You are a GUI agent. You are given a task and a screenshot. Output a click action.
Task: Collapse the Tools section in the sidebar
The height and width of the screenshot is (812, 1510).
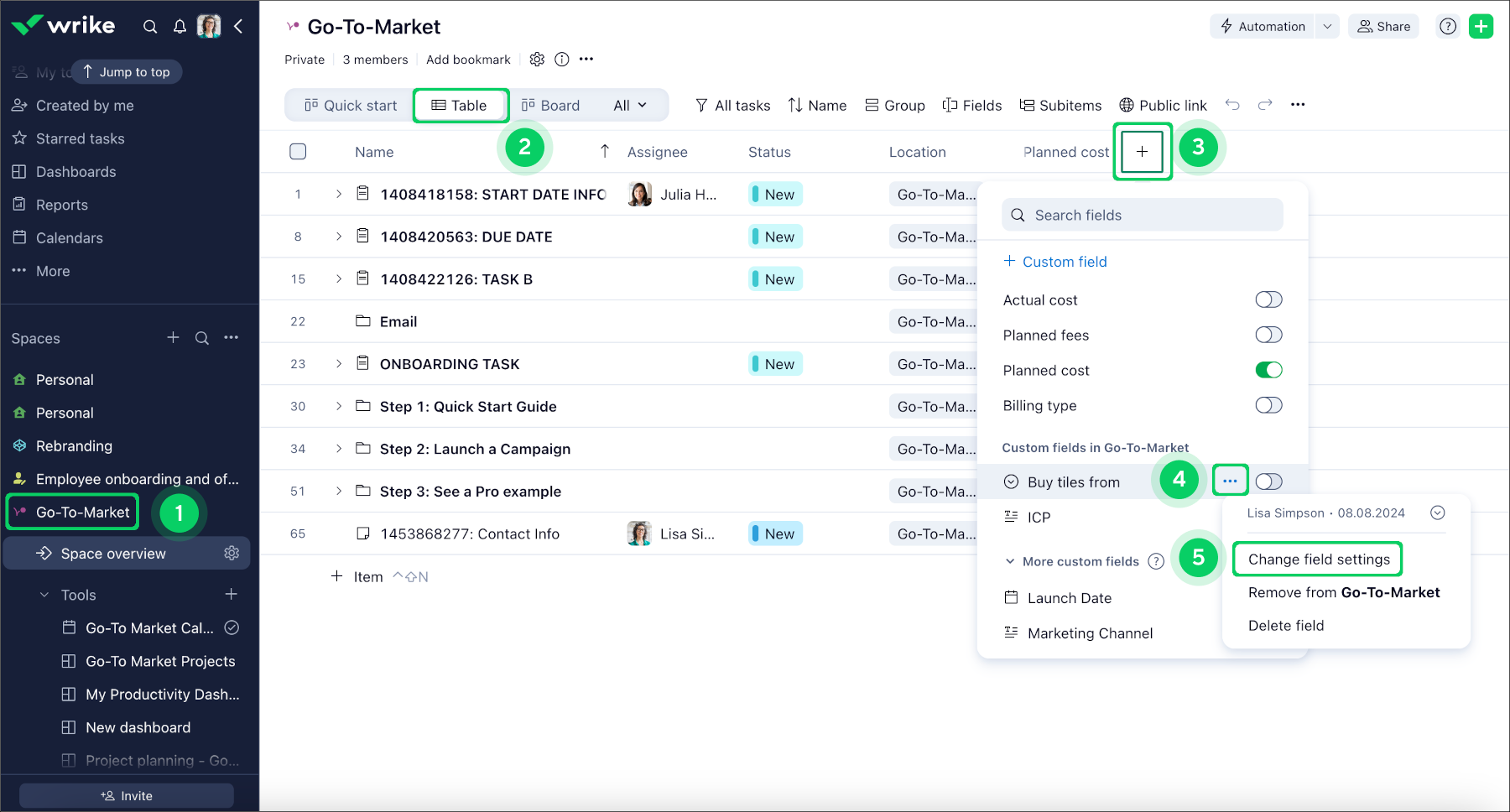click(x=44, y=594)
